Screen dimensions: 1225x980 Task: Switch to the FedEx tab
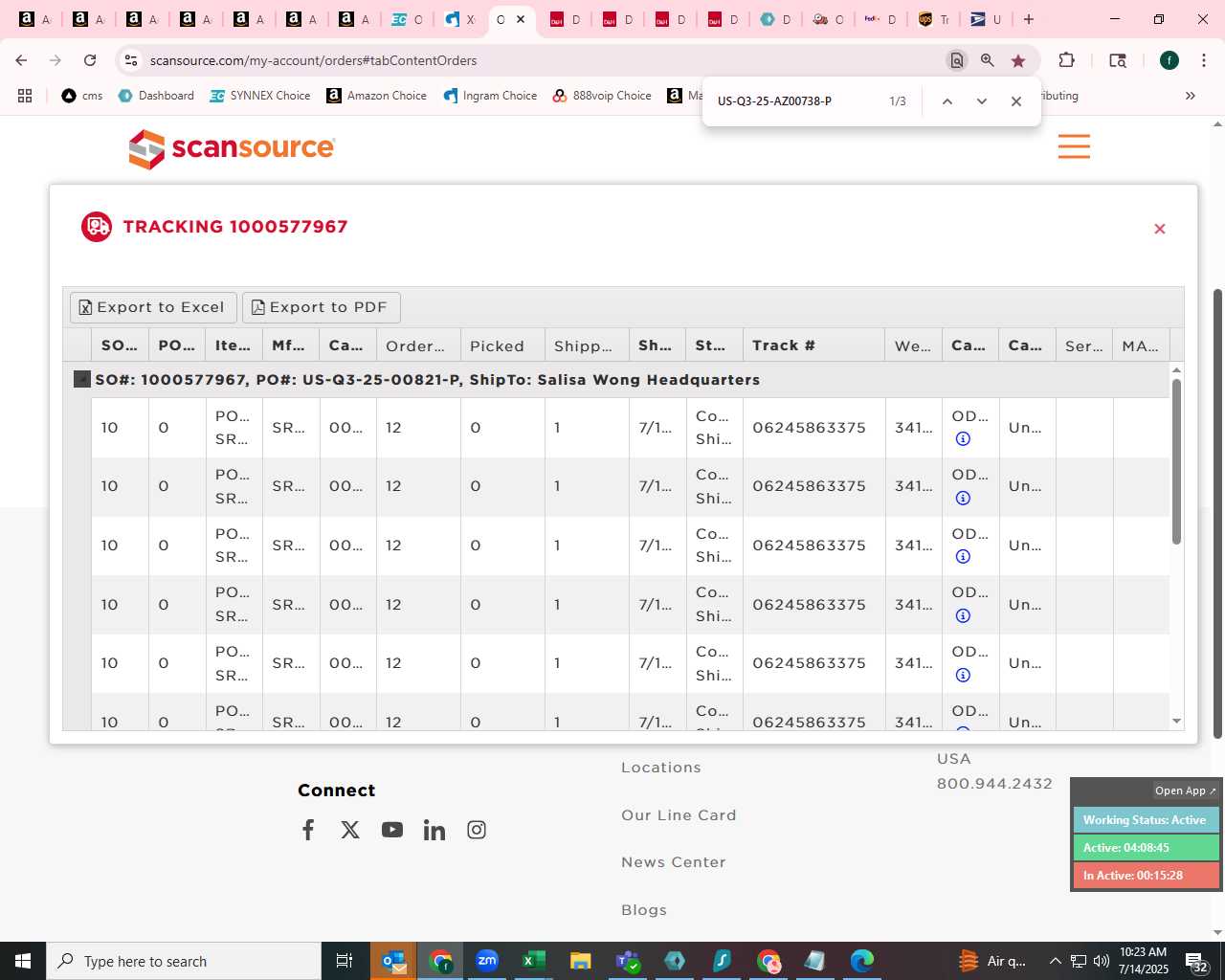click(x=880, y=19)
